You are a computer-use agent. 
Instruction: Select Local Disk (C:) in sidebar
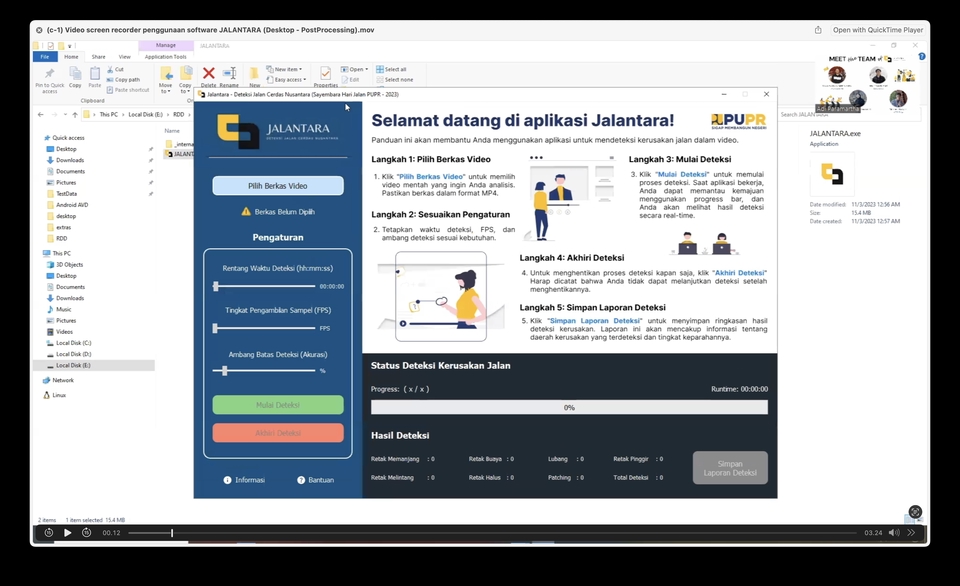click(x=73, y=343)
